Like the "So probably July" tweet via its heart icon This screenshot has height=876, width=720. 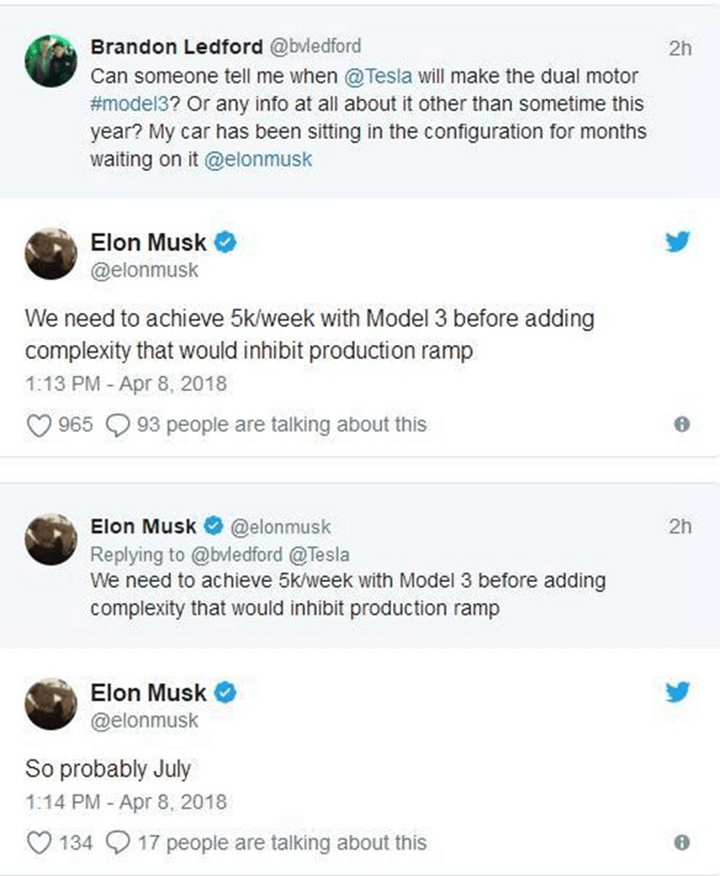coord(37,843)
